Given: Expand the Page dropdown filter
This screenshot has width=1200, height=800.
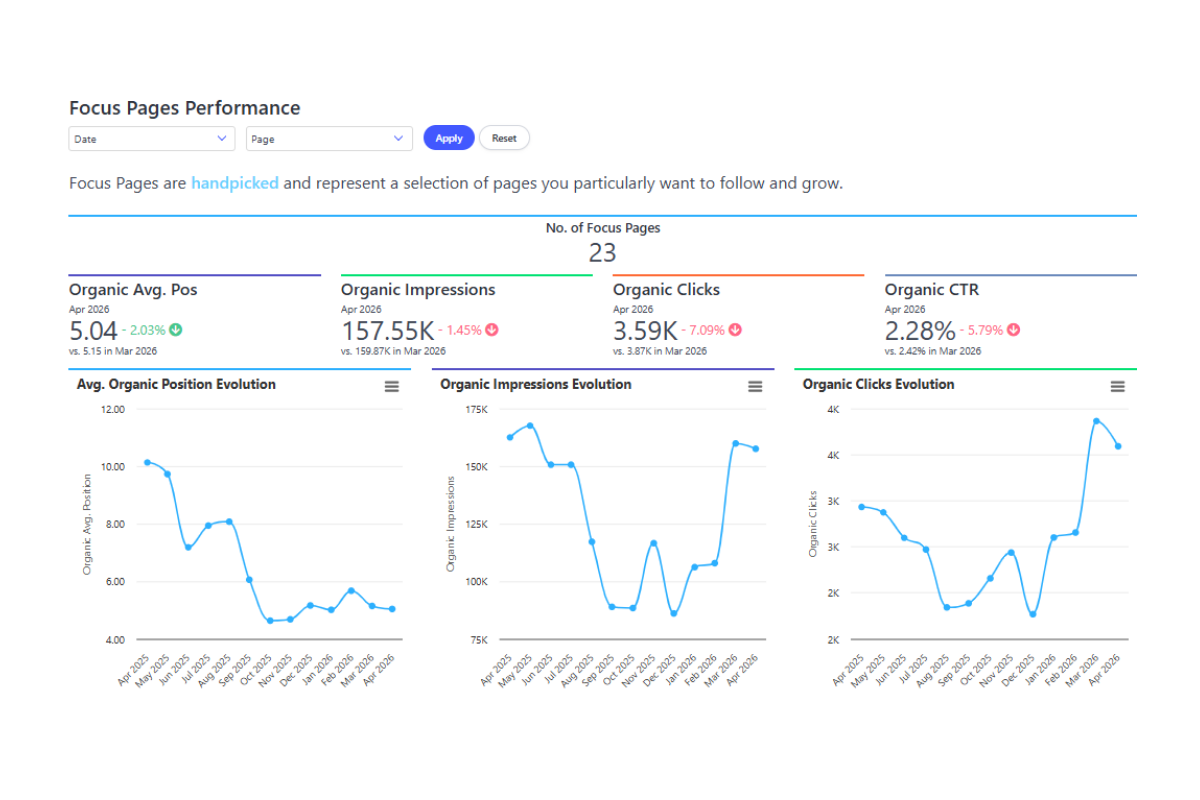Looking at the screenshot, I should point(329,139).
